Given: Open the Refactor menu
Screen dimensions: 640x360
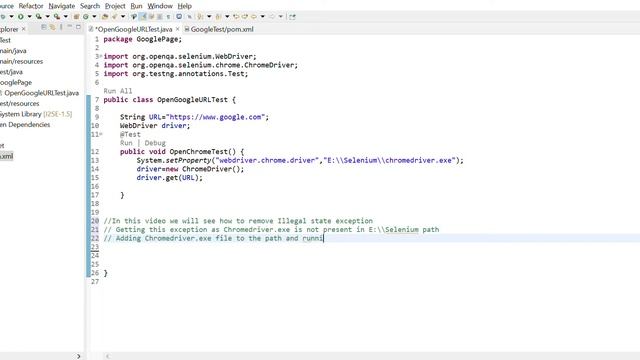Looking at the screenshot, I should [31, 6].
